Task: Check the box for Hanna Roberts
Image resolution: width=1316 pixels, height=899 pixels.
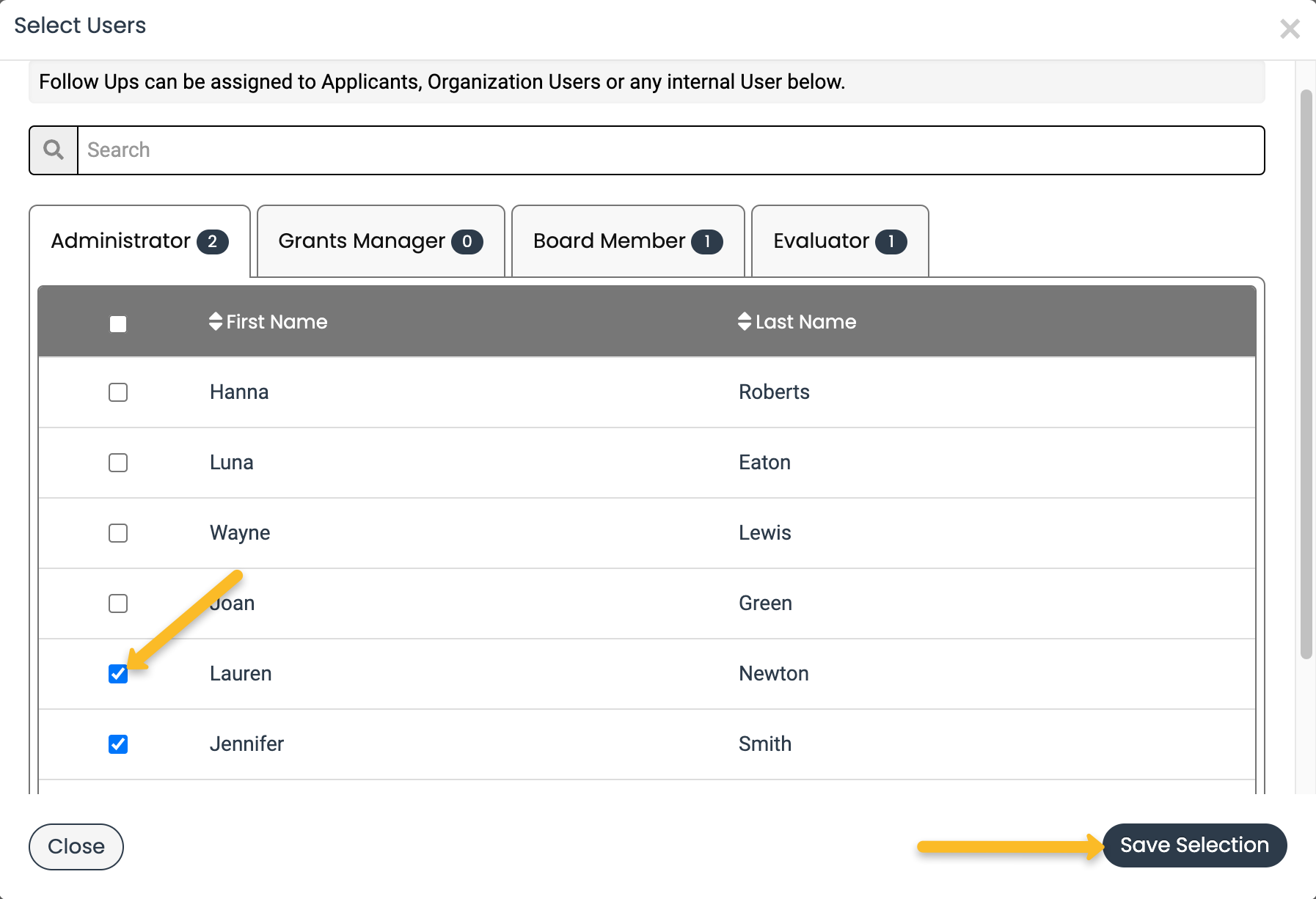Action: coord(118,392)
